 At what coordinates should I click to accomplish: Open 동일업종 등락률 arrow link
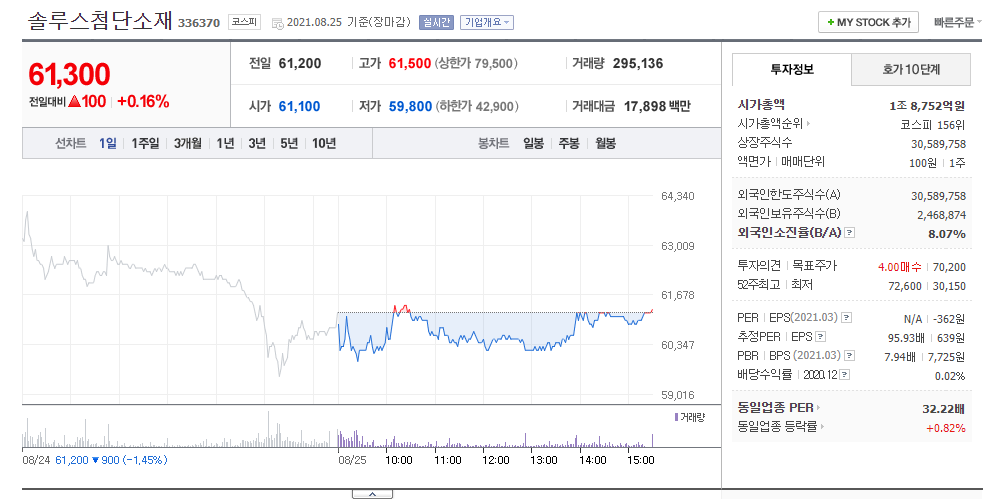pos(822,427)
